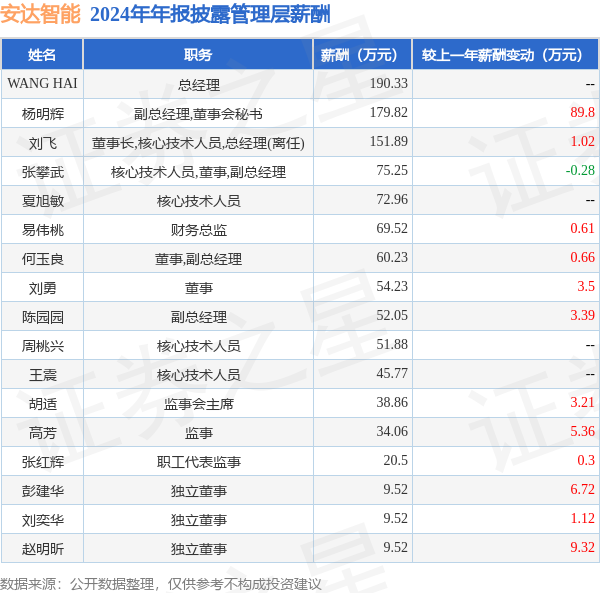Click the change value 0.61
600x593 pixels.
582,228
